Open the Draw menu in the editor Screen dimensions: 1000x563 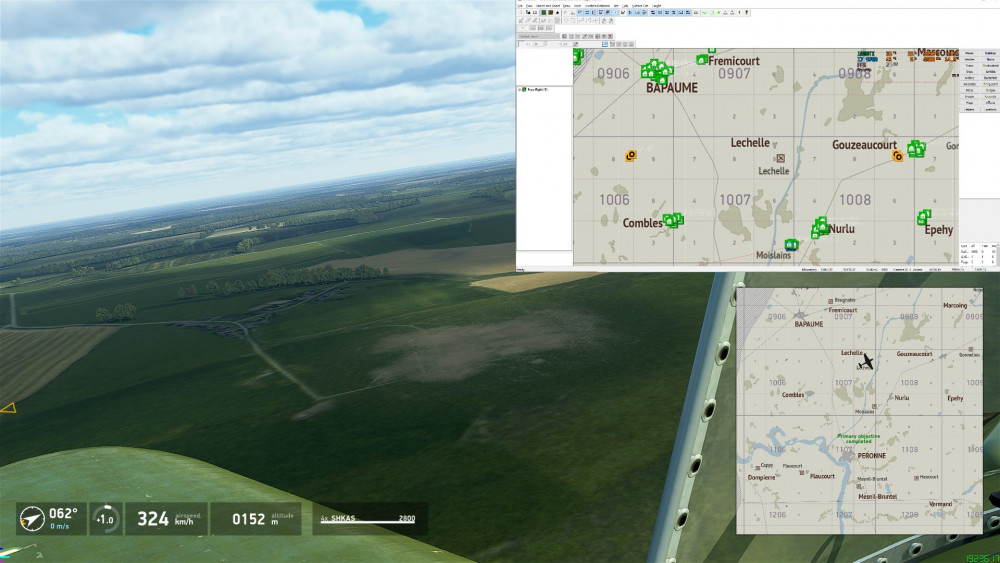point(566,6)
